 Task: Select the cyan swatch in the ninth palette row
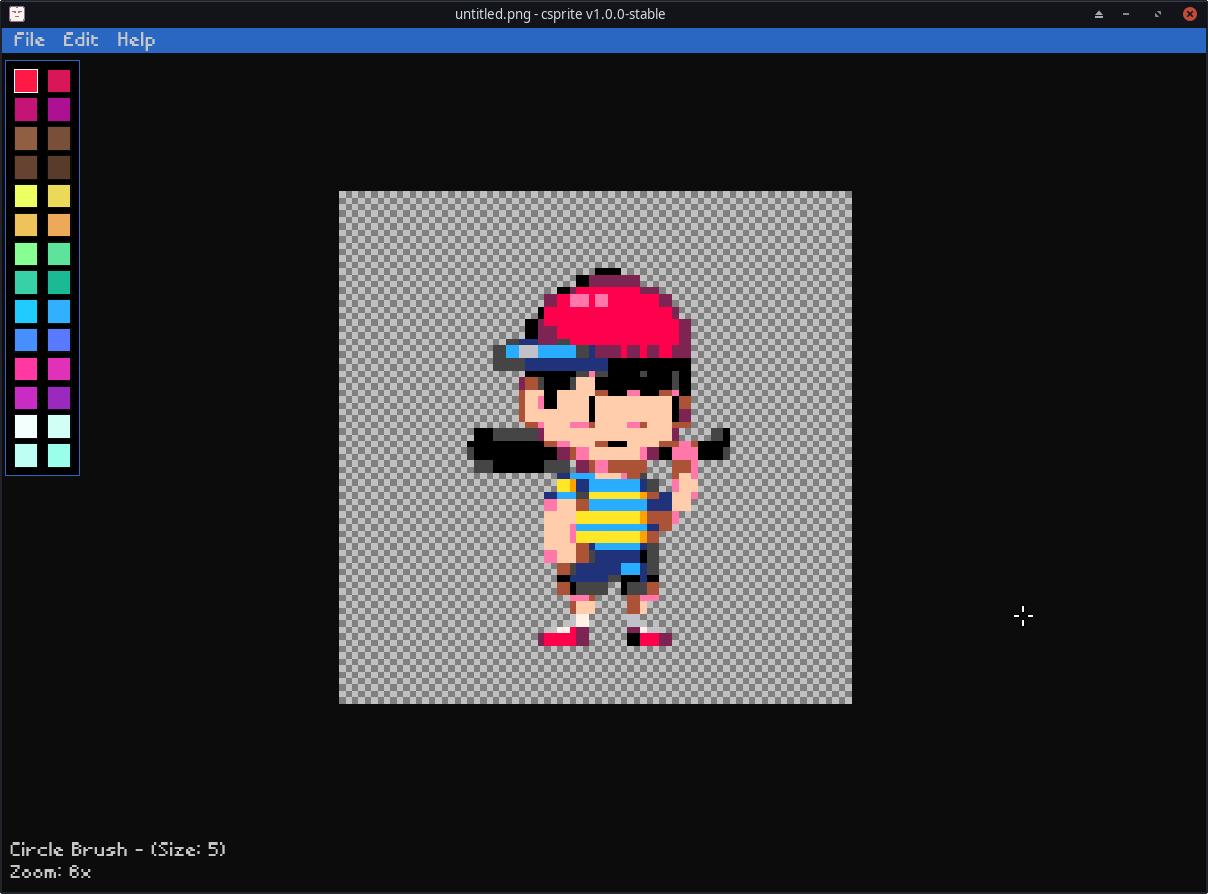[26, 311]
